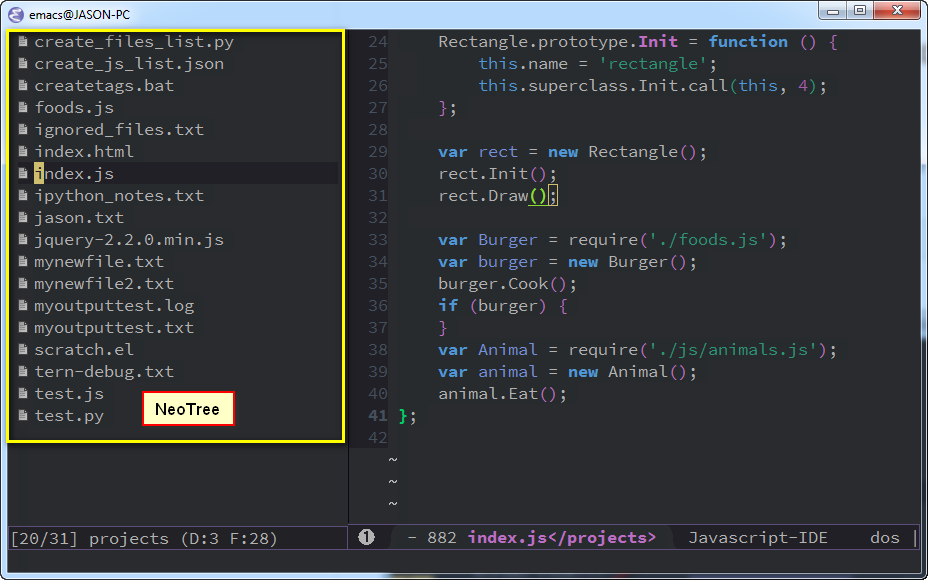
Task: Click the file icon beside ipython_notes.txt
Action: 23,195
